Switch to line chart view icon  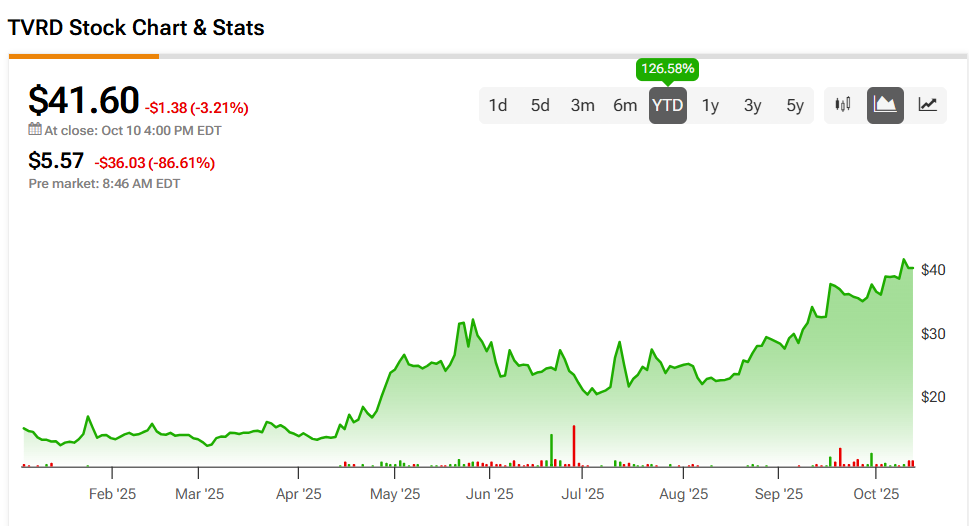928,105
